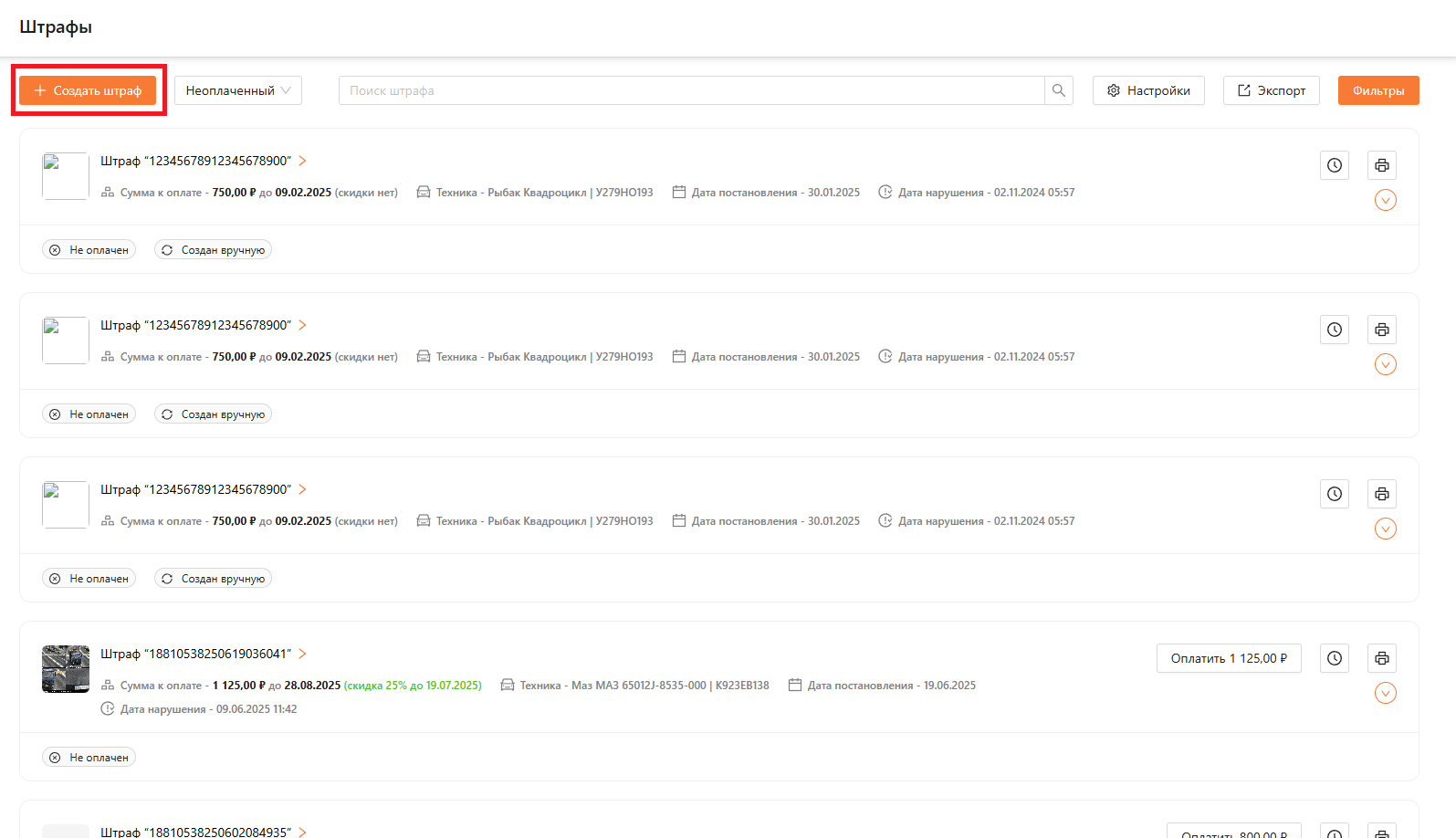1456x838 pixels.
Task: Open the Фильтры panel
Action: click(x=1377, y=90)
